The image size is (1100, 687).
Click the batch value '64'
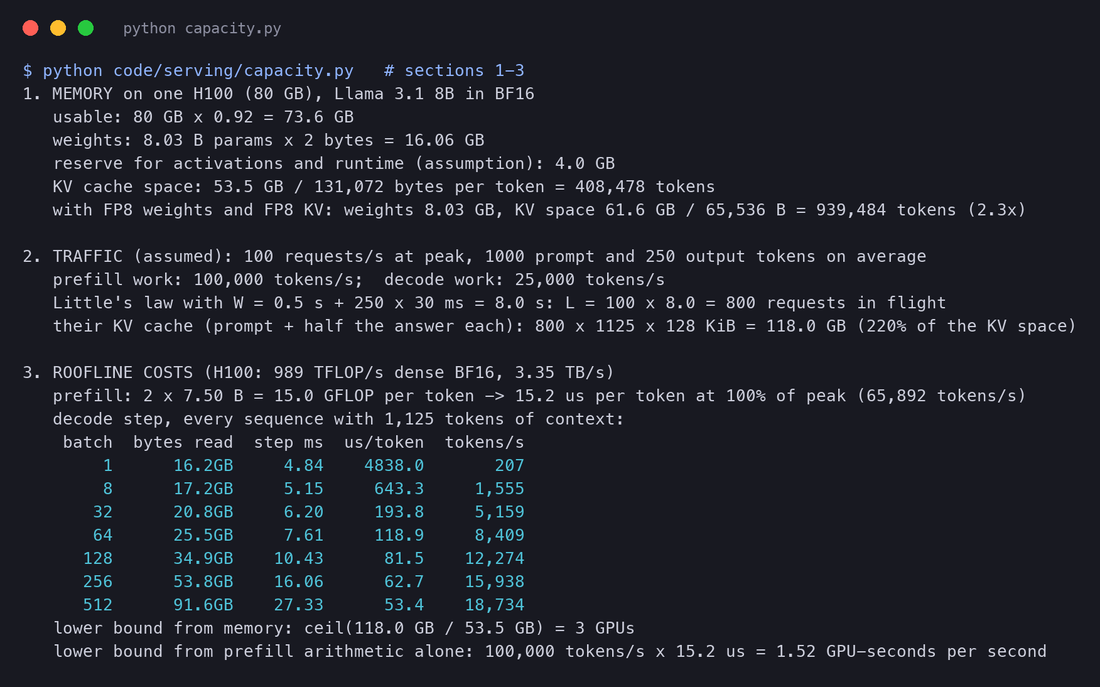[102, 535]
